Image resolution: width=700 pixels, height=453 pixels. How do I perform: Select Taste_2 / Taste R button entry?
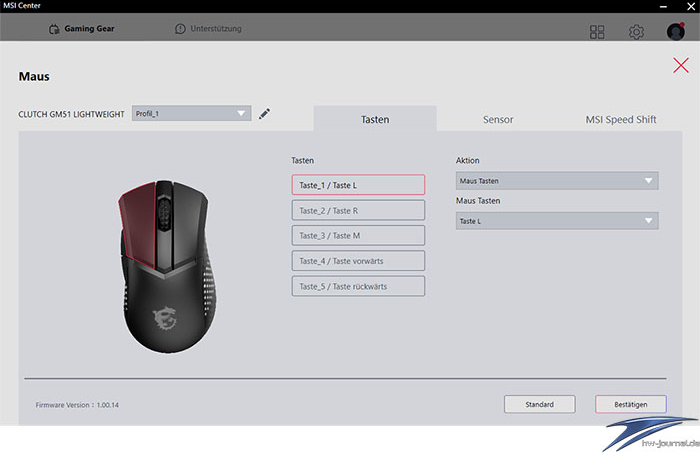tap(358, 210)
